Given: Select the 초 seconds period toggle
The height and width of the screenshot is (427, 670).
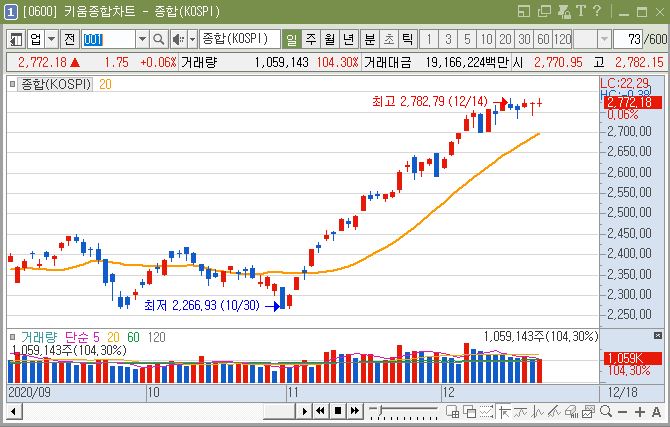Looking at the screenshot, I should 389,40.
